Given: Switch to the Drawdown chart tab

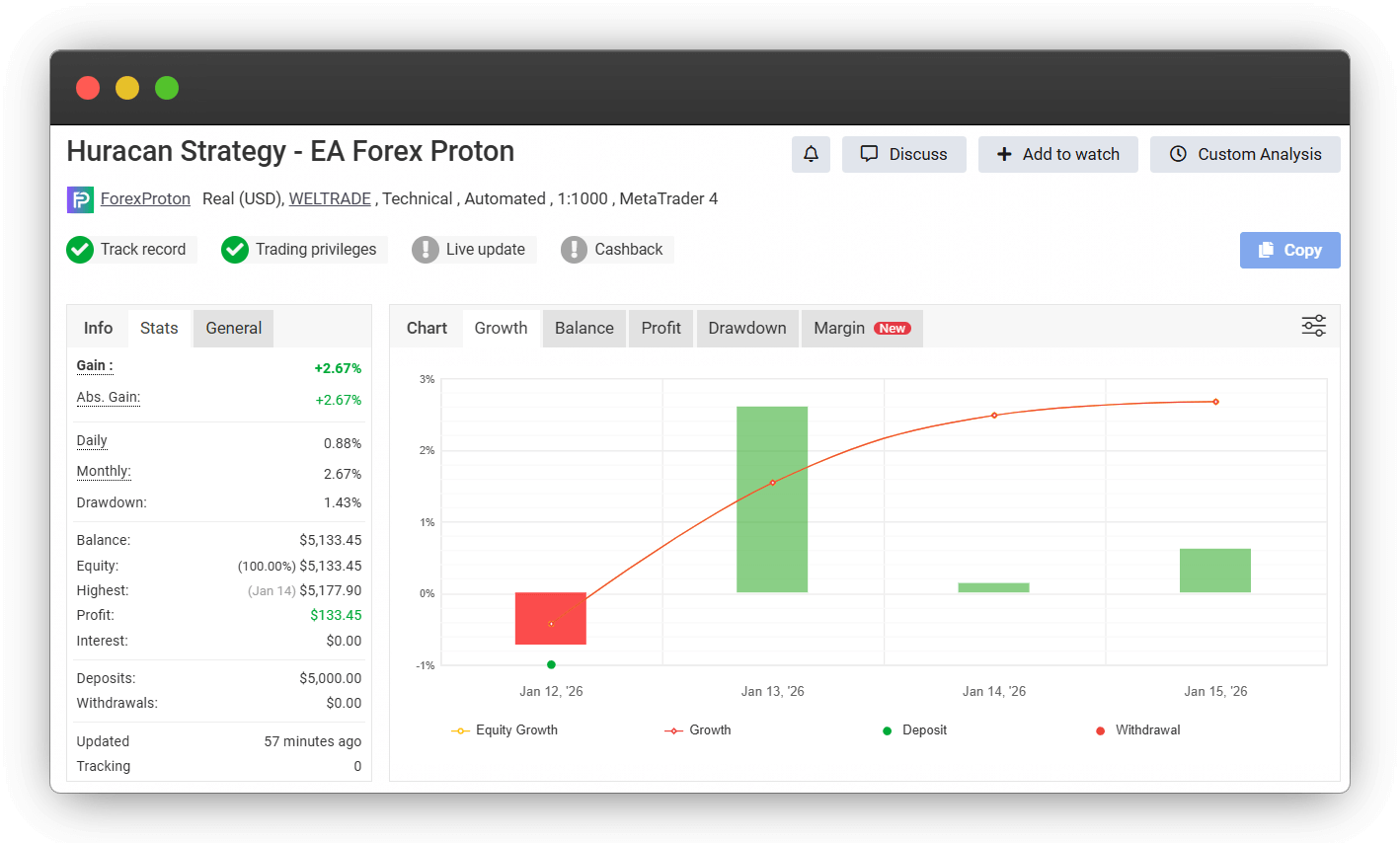Looking at the screenshot, I should click(x=746, y=329).
